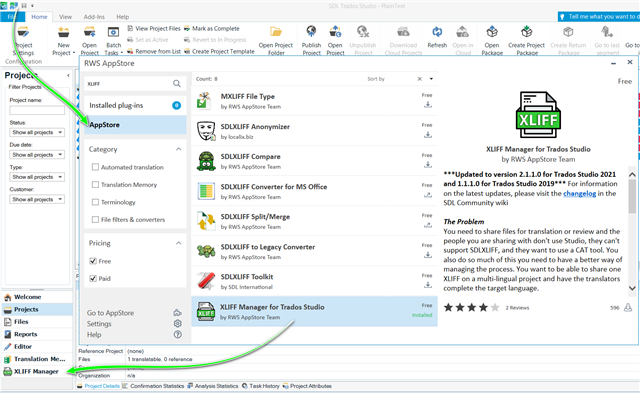Open the Settings gear in AppStore sidebar
The image size is (640, 393).
point(178,324)
